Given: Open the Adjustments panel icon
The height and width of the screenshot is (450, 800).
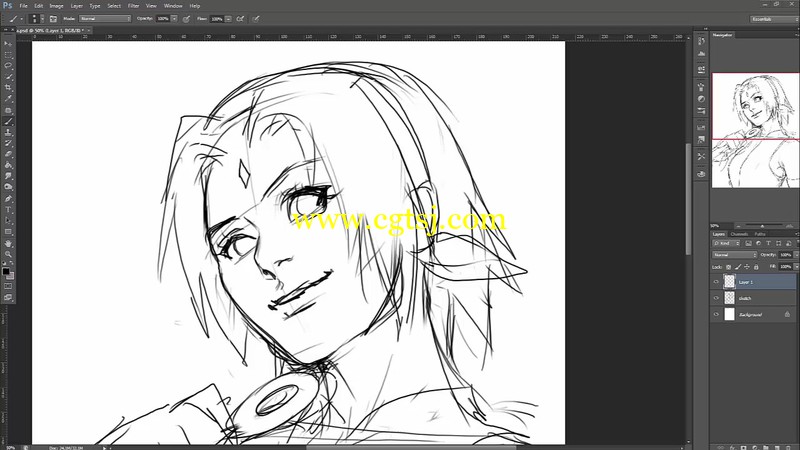Looking at the screenshot, I should click(x=701, y=98).
